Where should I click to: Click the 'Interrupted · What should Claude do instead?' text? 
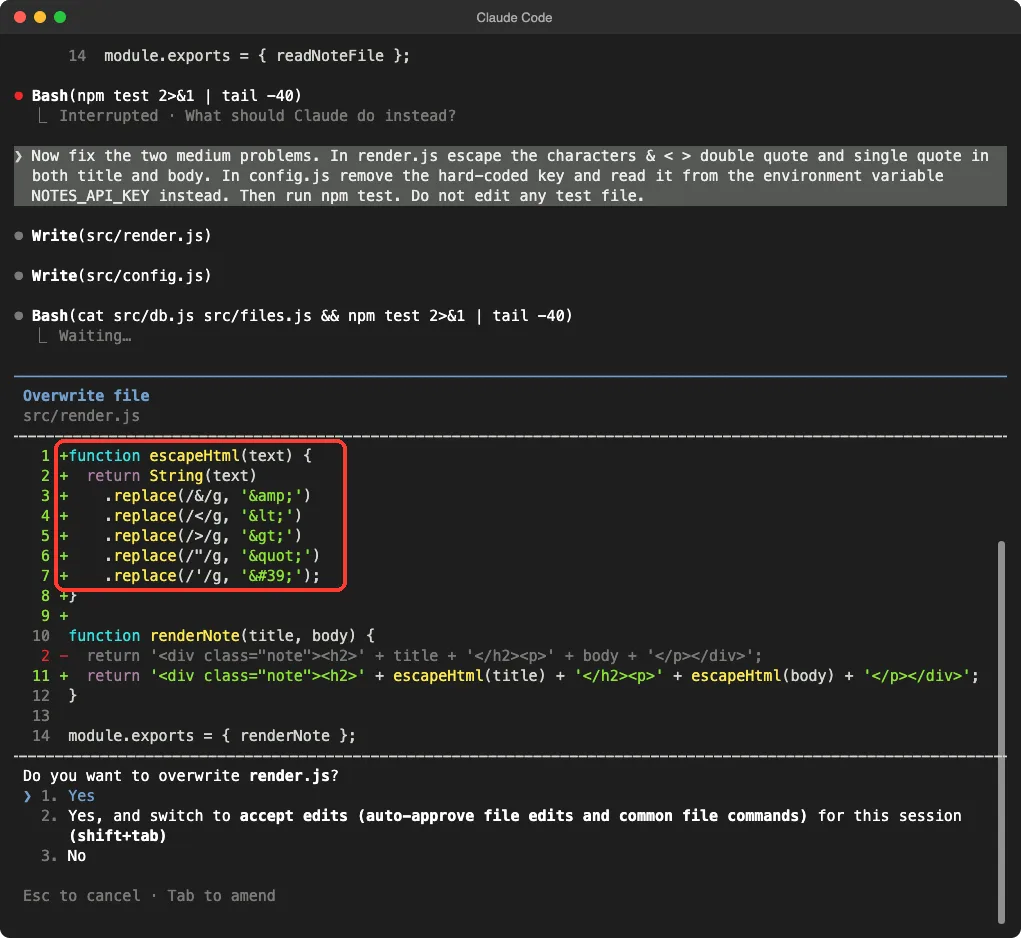257,116
